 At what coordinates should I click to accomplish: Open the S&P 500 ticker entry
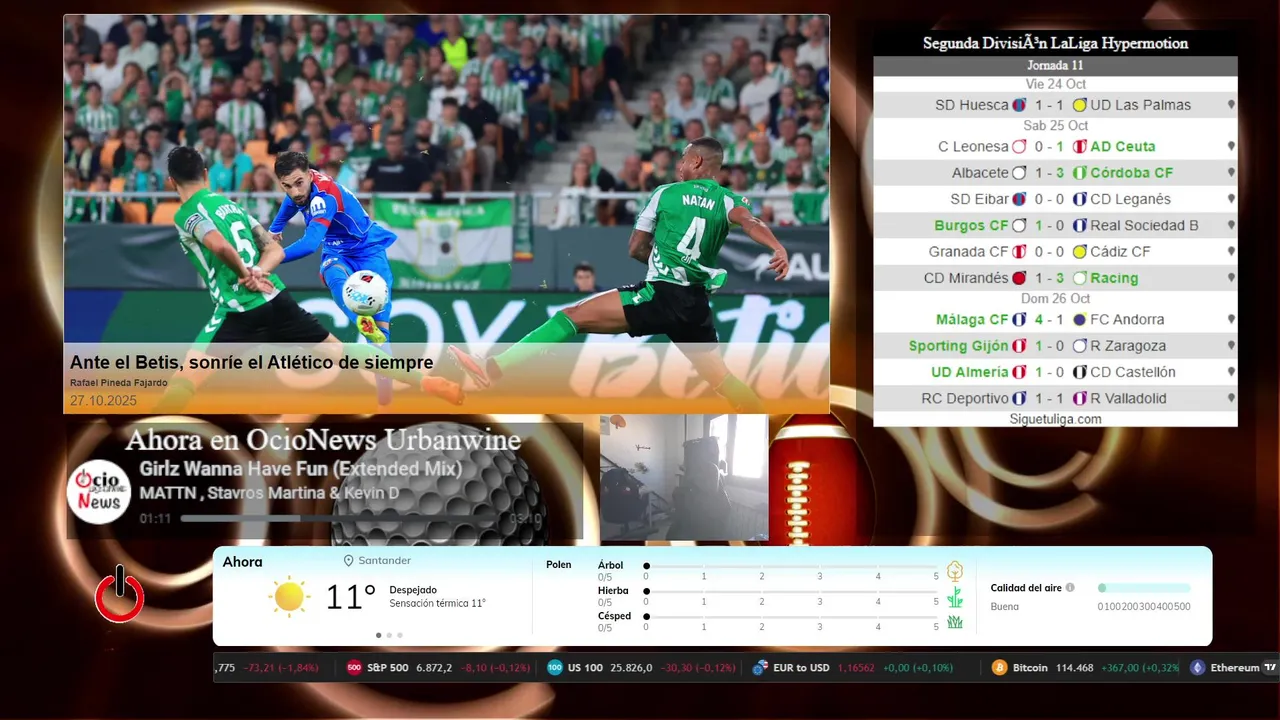click(x=438, y=668)
